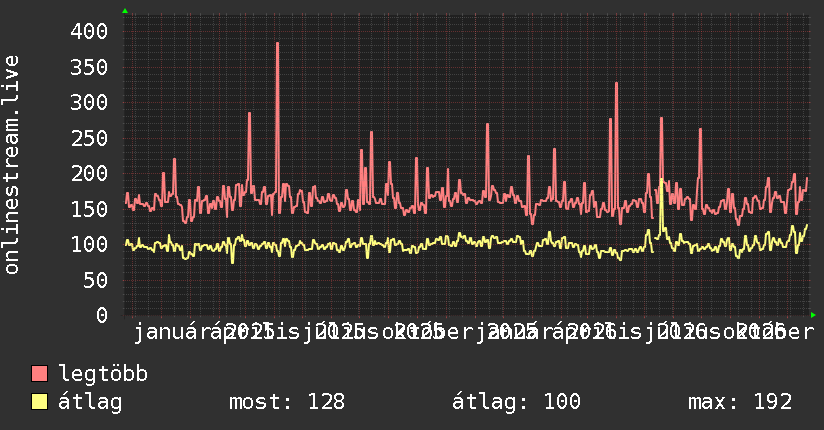This screenshot has width=824, height=430.
Task: Click the 250 y-axis label
Action: tap(89, 138)
